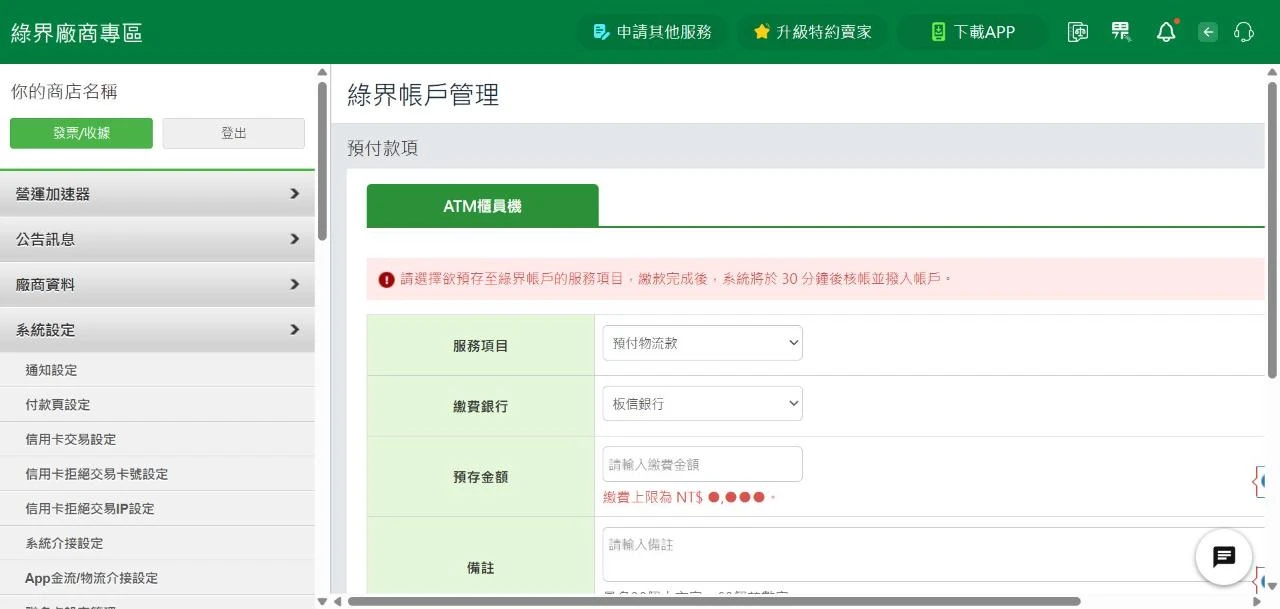This screenshot has width=1280, height=609.
Task: Open the chat bubble widget
Action: click(1224, 557)
